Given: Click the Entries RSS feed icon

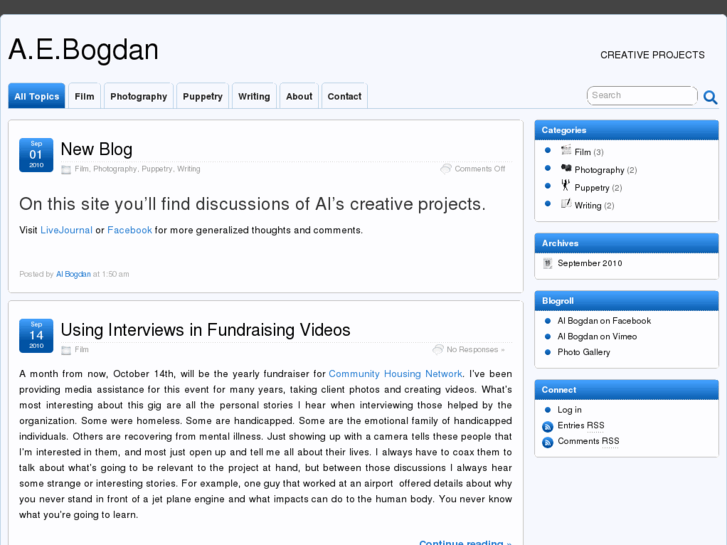Looking at the screenshot, I should click(x=548, y=427).
